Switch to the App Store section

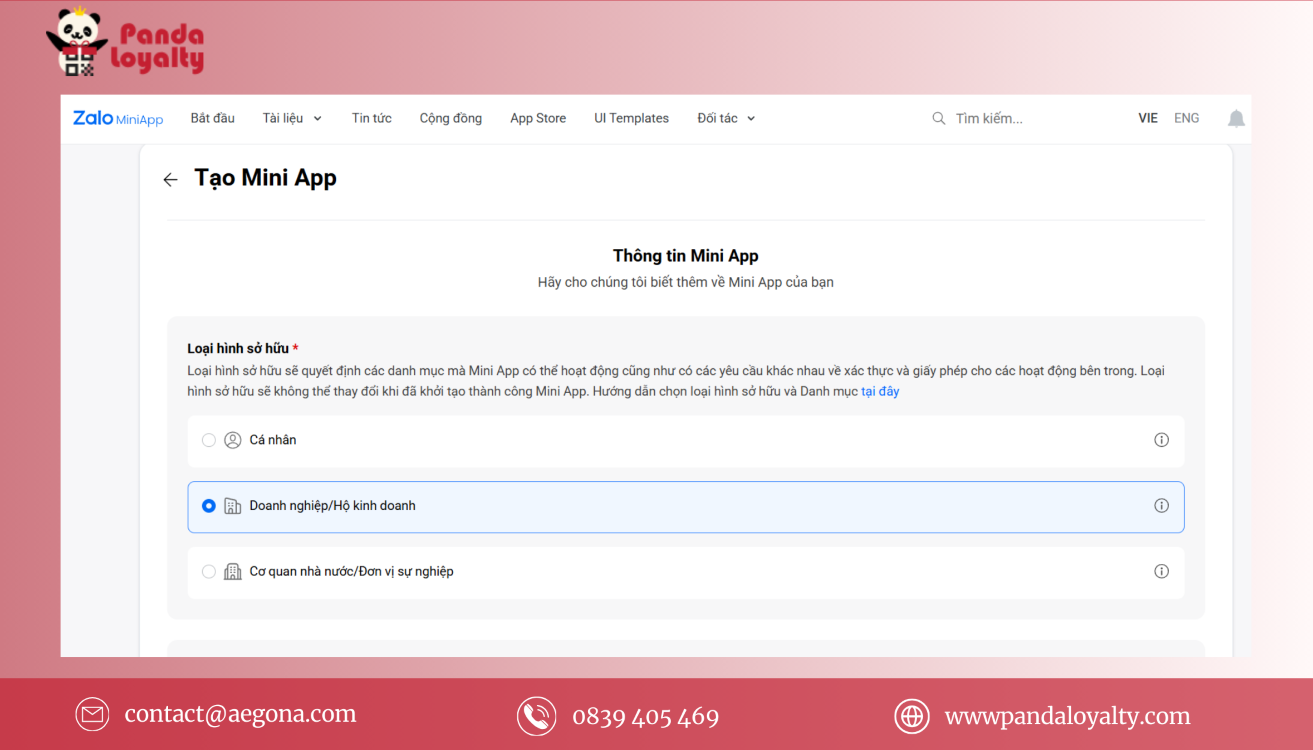[537, 118]
